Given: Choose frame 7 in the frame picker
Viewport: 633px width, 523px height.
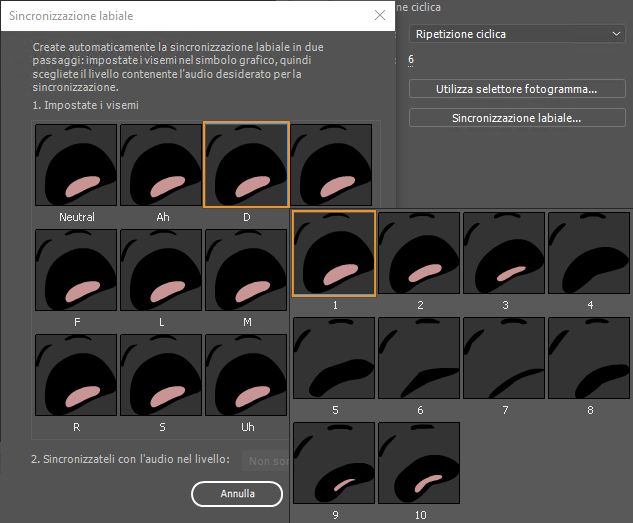Looking at the screenshot, I should point(504,358).
